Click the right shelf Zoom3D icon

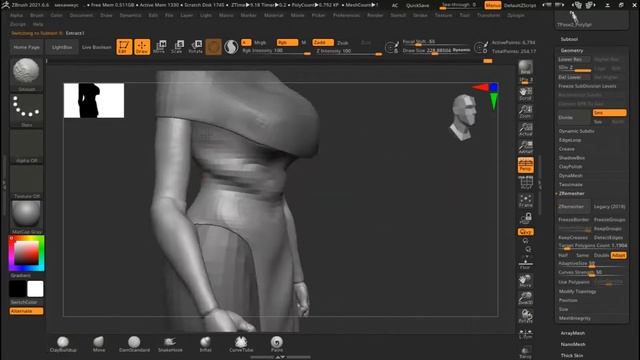tap(525, 298)
